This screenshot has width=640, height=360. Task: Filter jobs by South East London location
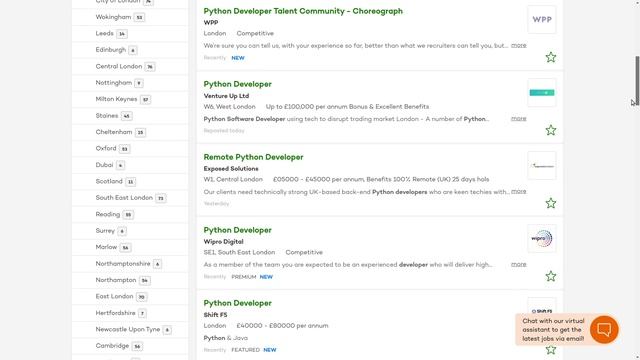(x=124, y=198)
